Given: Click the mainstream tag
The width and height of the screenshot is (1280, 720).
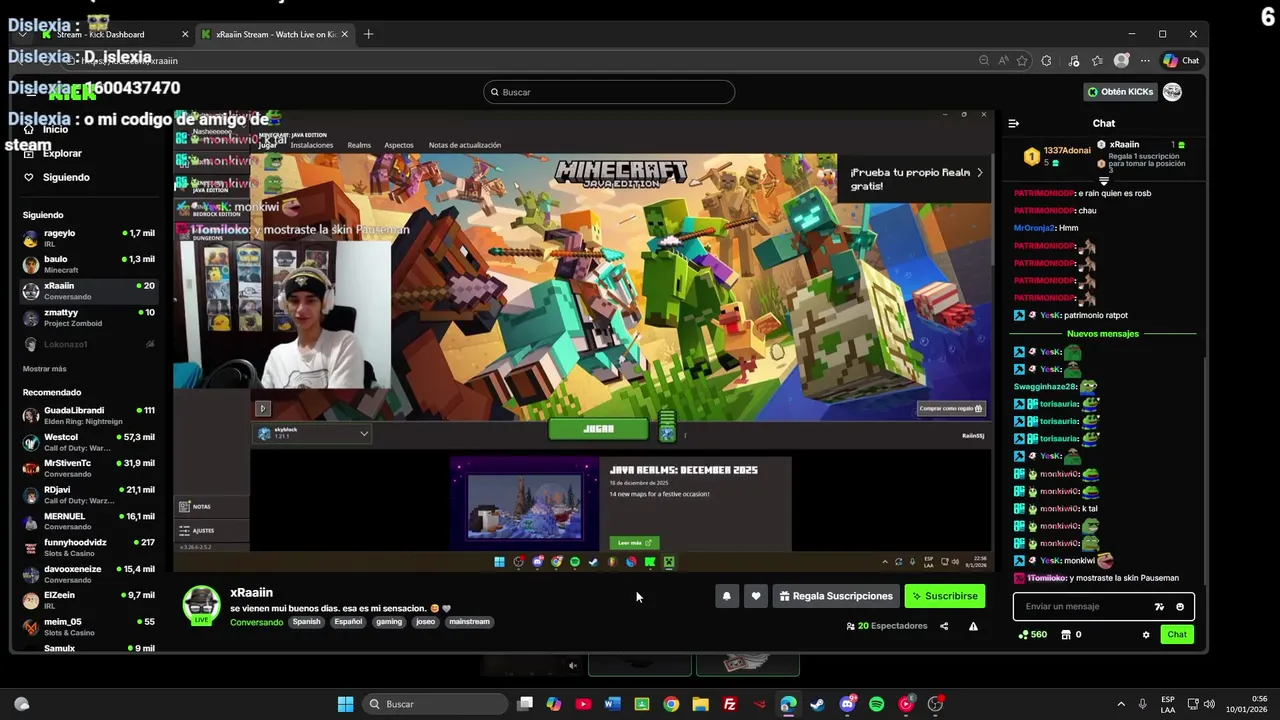Looking at the screenshot, I should pos(469,622).
